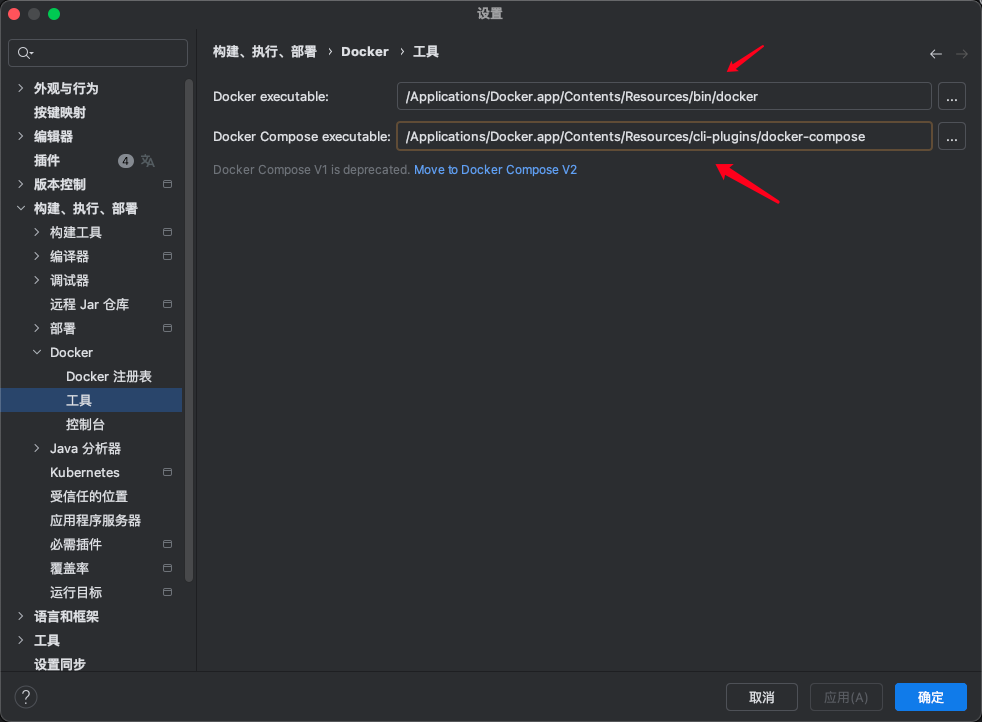Select Docker 注册表 in the tree
Viewport: 982px width, 722px height.
click(x=109, y=376)
